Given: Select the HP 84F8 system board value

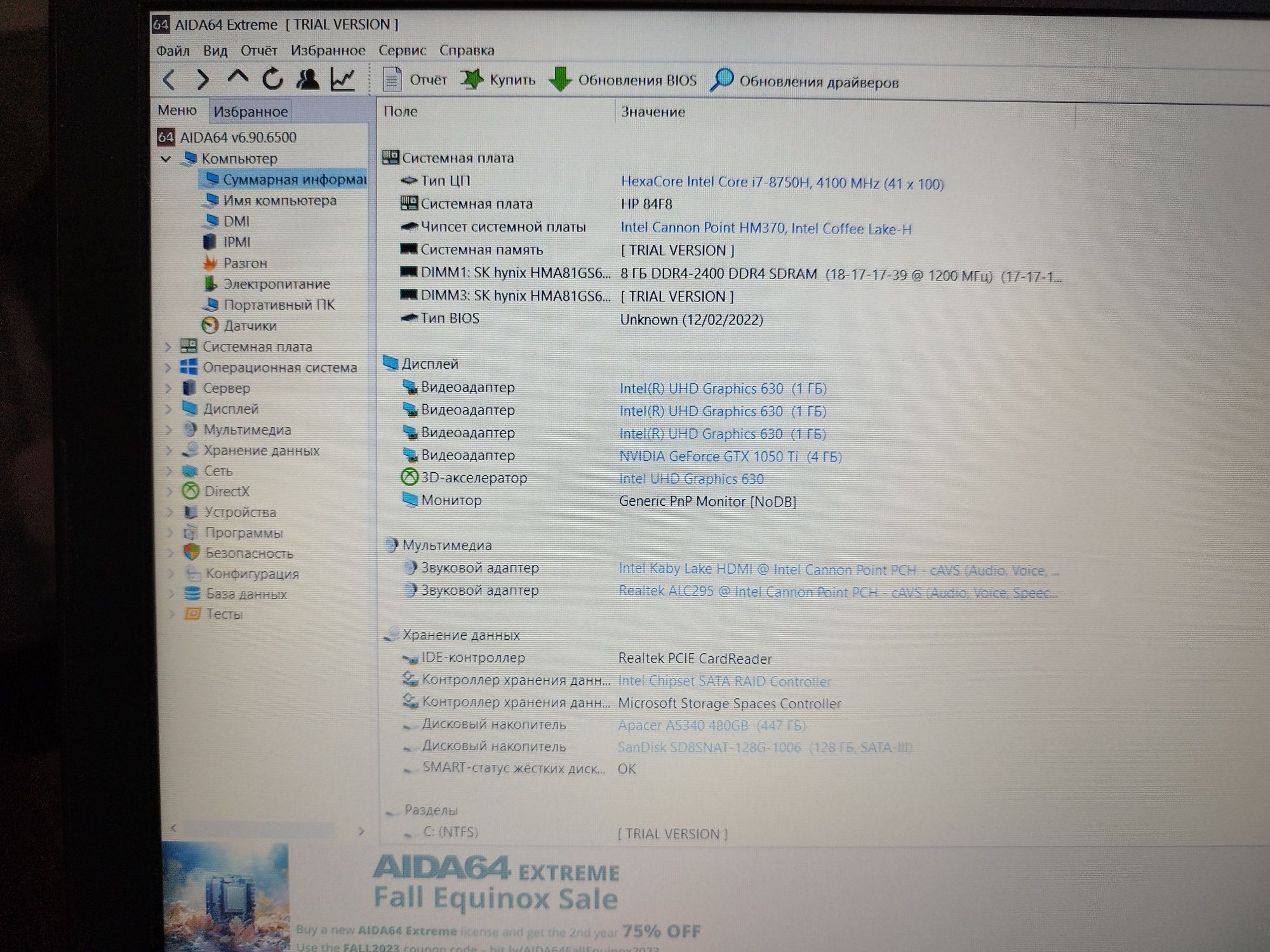Looking at the screenshot, I should (646, 204).
